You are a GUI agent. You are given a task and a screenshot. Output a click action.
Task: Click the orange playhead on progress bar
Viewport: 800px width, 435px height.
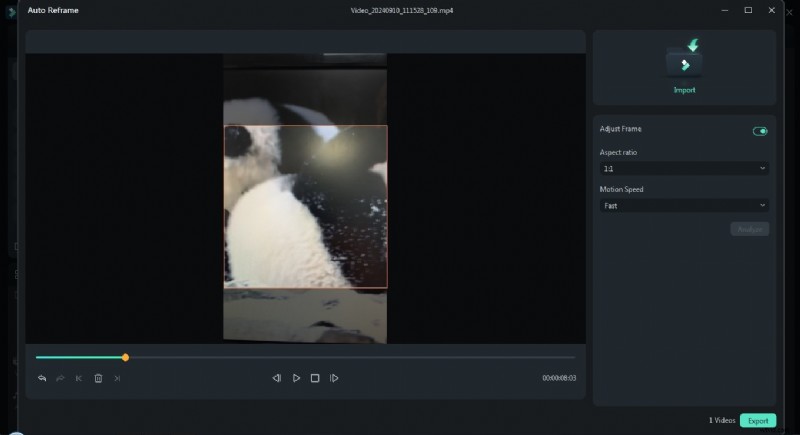tap(125, 357)
